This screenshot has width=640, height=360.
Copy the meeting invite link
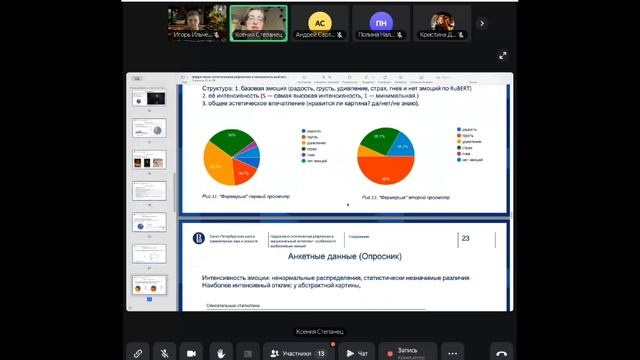pos(138,353)
